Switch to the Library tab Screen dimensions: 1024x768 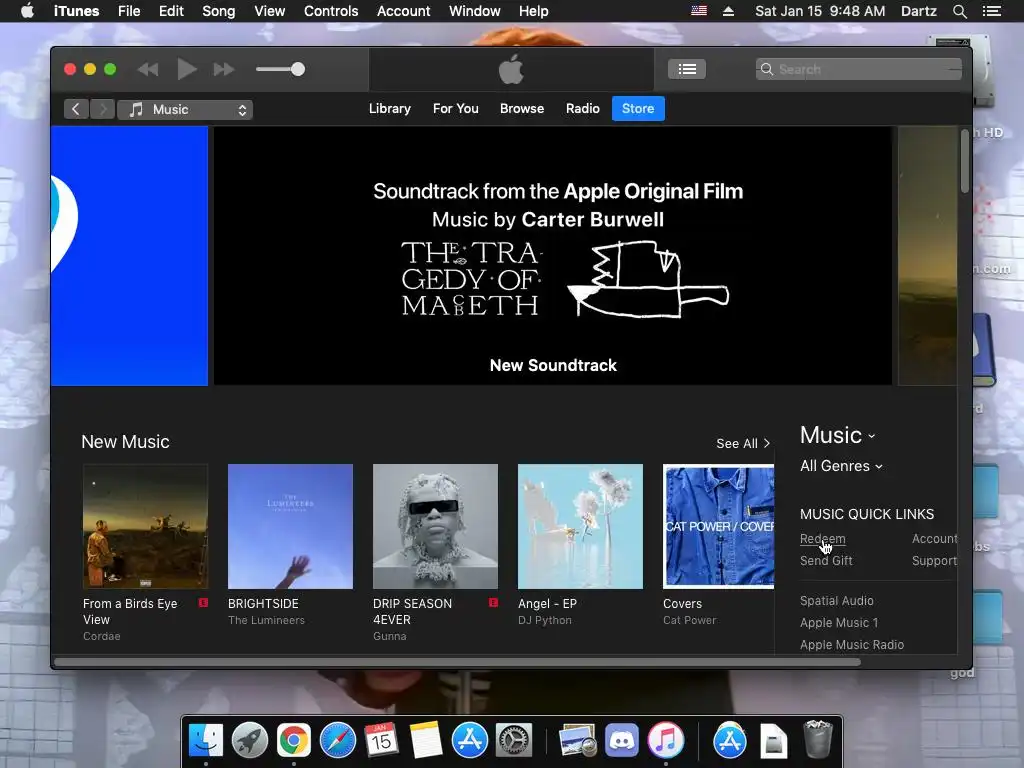point(389,108)
